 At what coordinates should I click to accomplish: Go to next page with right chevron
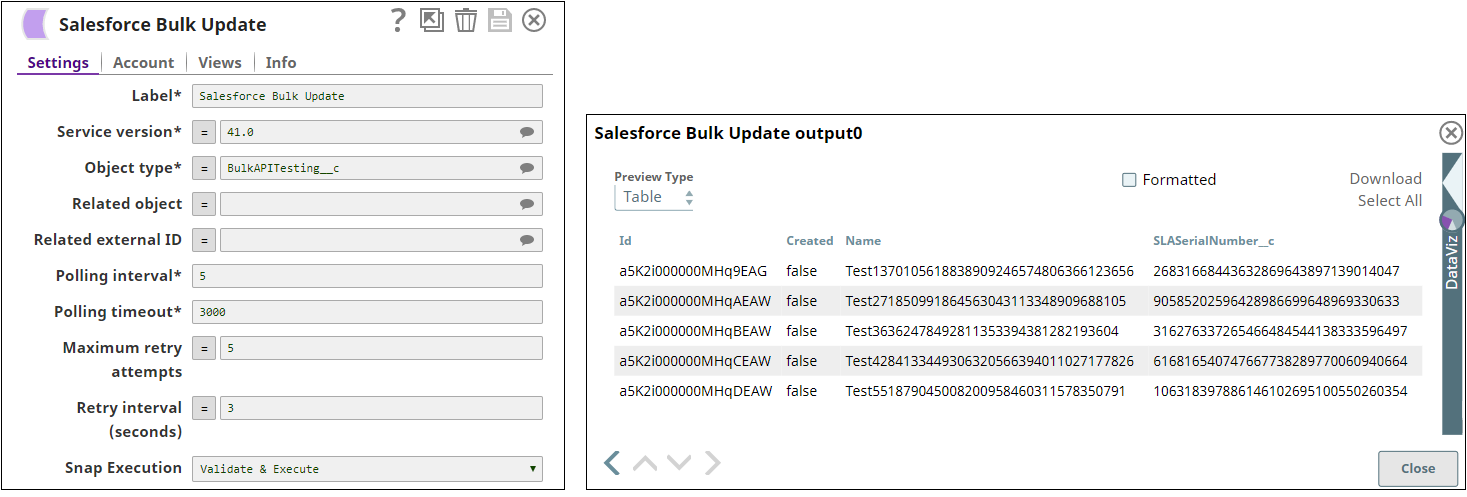tap(712, 462)
